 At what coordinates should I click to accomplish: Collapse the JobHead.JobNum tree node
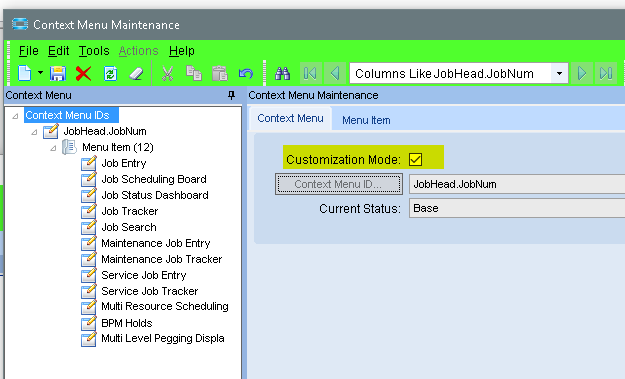click(x=34, y=132)
